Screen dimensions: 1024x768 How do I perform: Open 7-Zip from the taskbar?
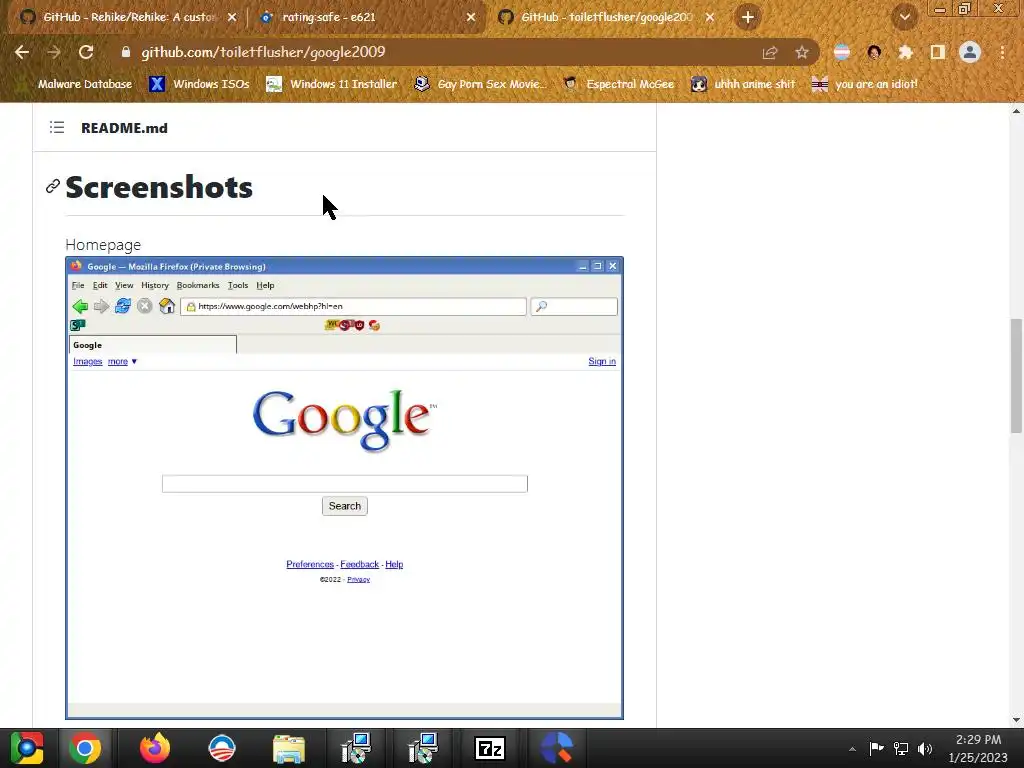click(x=490, y=748)
